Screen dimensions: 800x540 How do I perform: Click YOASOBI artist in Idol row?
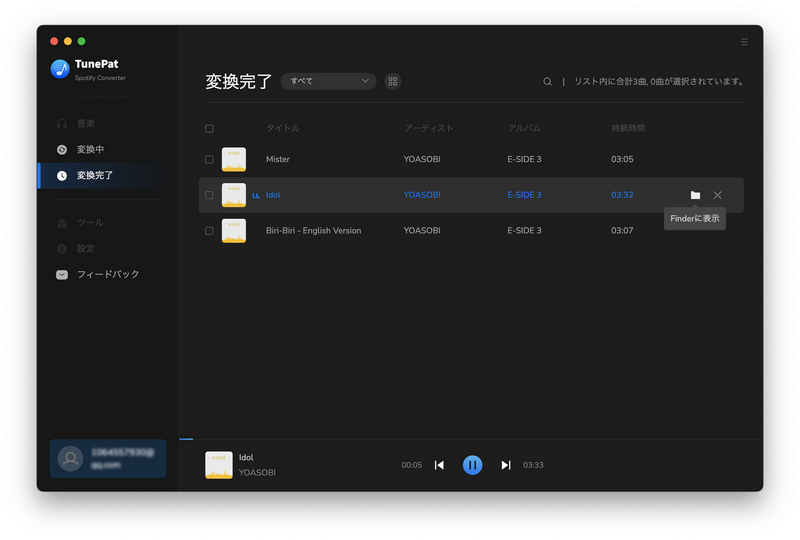coord(422,195)
